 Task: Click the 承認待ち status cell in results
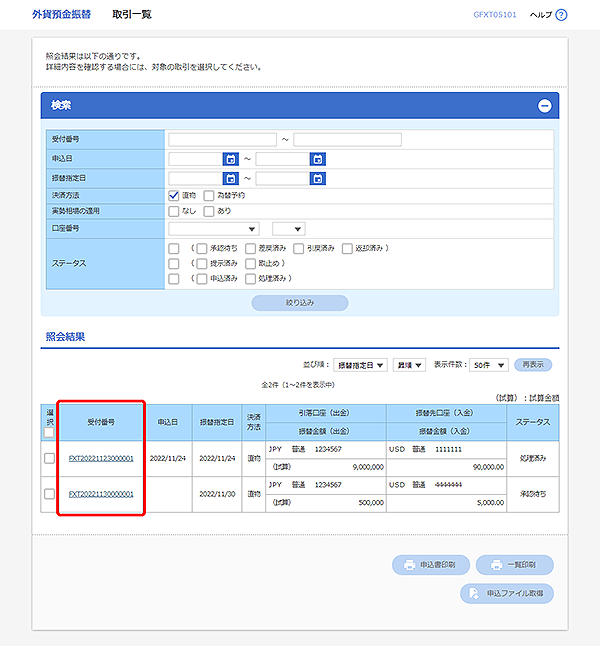(532, 494)
